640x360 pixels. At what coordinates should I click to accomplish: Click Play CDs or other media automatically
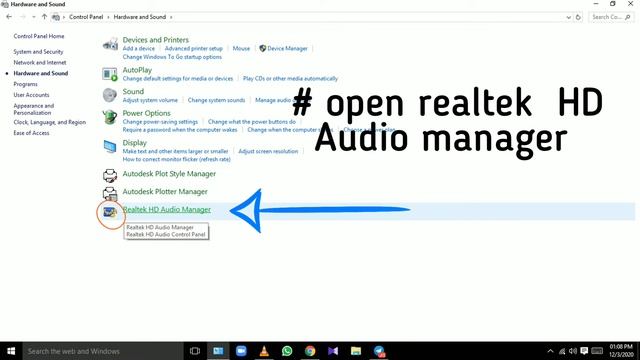click(290, 78)
